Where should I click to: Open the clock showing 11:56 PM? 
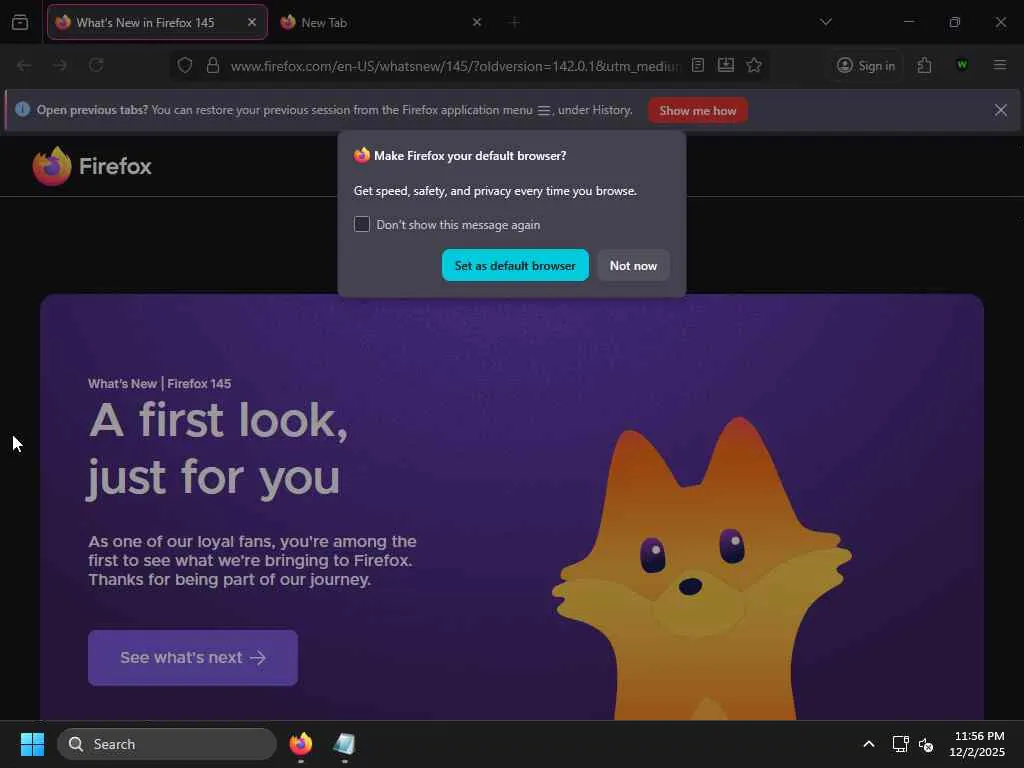coord(977,744)
